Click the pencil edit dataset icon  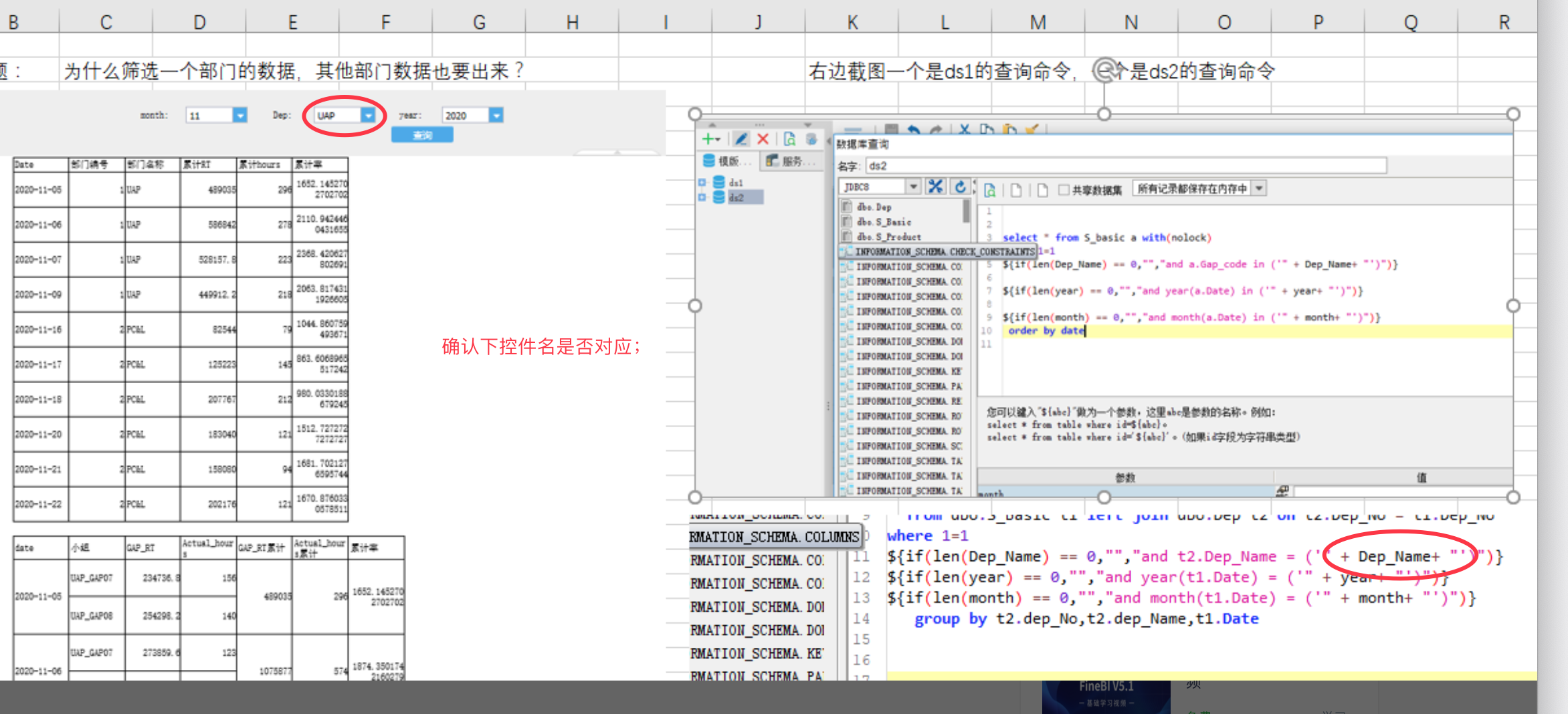click(741, 139)
